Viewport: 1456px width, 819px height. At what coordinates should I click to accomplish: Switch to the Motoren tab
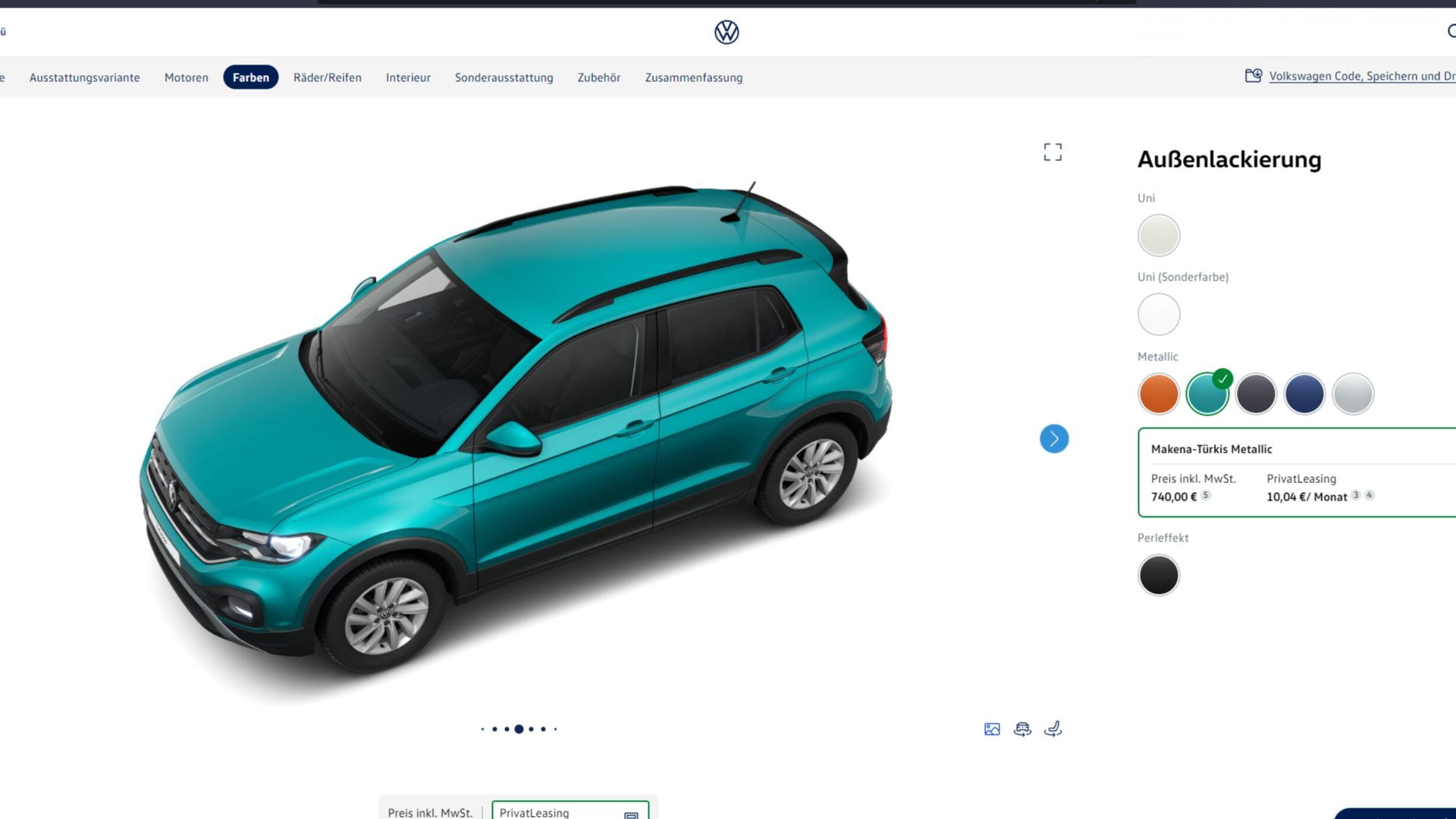(187, 77)
